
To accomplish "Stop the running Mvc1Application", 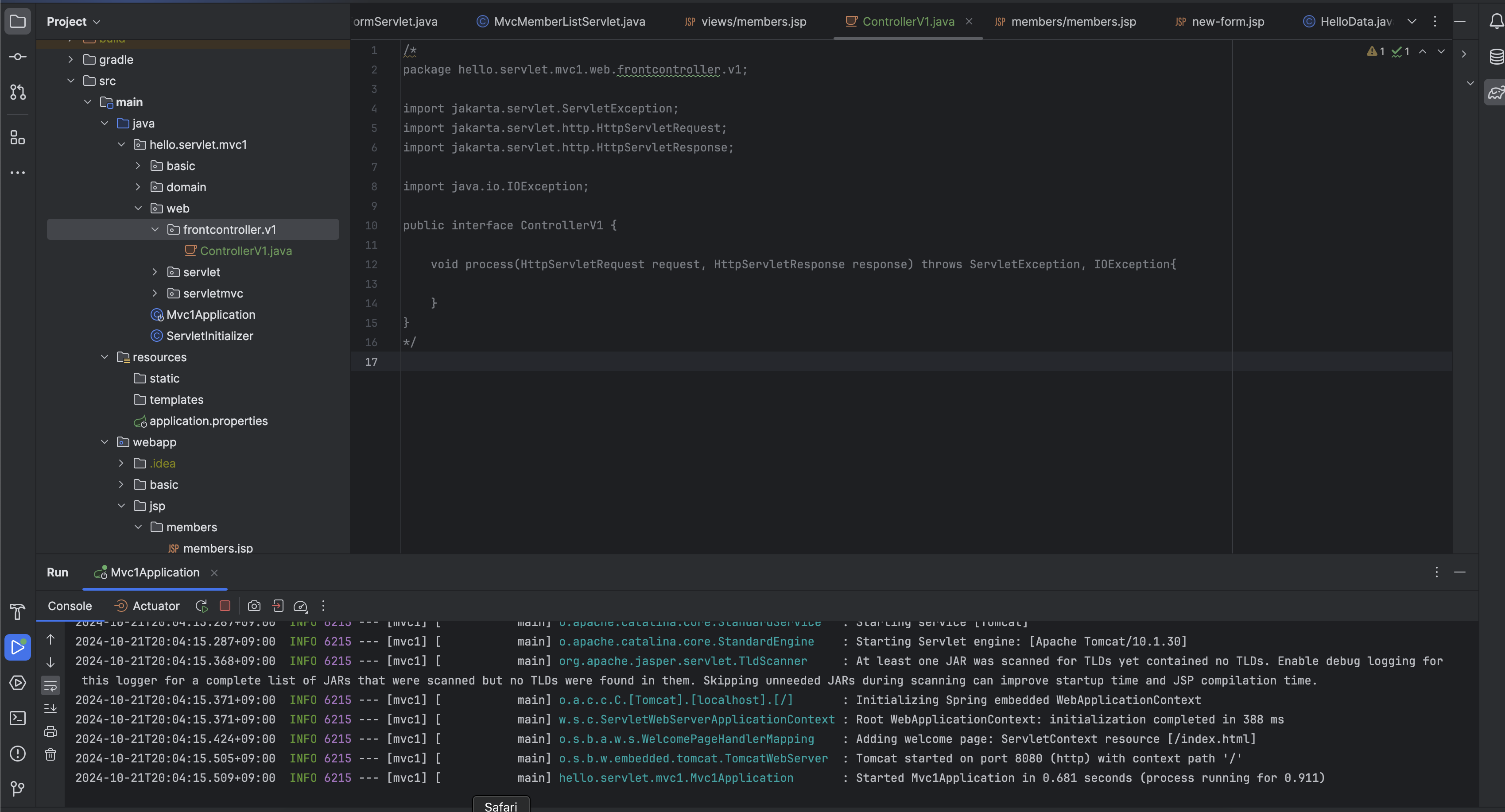I will point(225,606).
